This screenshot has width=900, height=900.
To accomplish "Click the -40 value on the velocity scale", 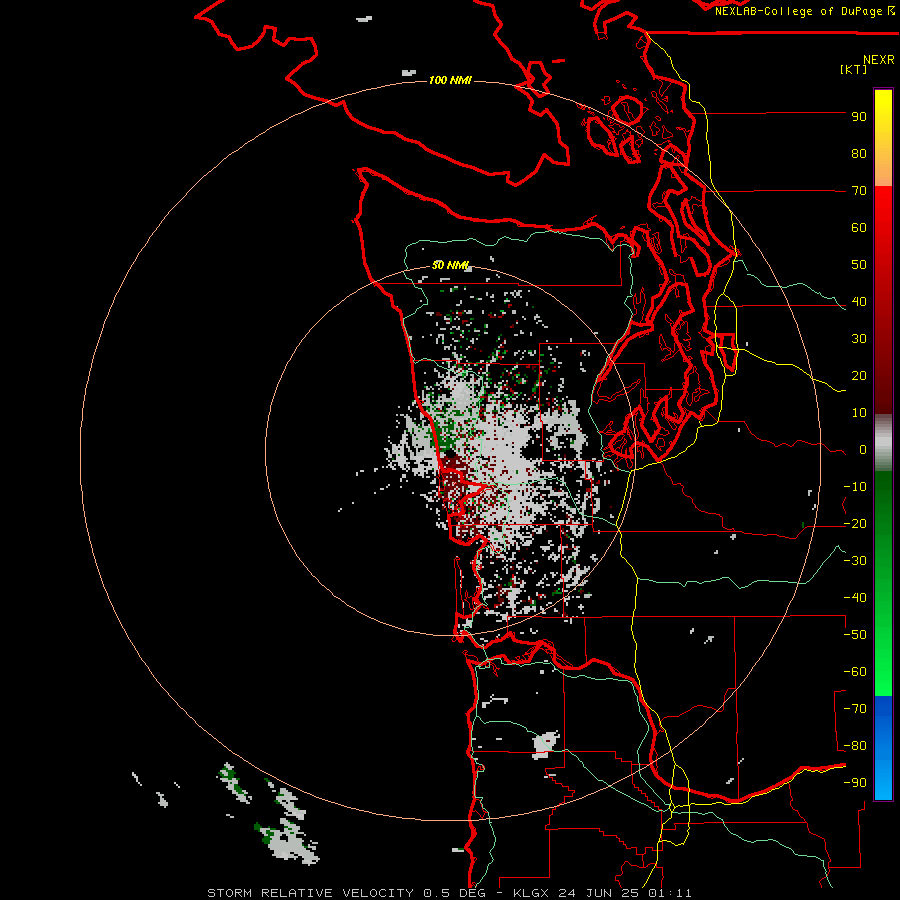I will coord(855,598).
